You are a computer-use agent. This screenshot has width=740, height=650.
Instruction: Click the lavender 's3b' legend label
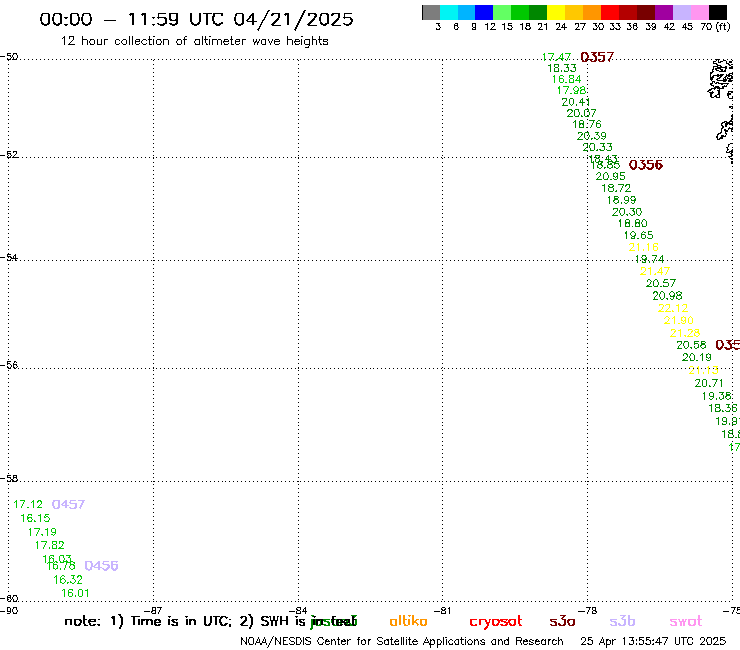622,621
